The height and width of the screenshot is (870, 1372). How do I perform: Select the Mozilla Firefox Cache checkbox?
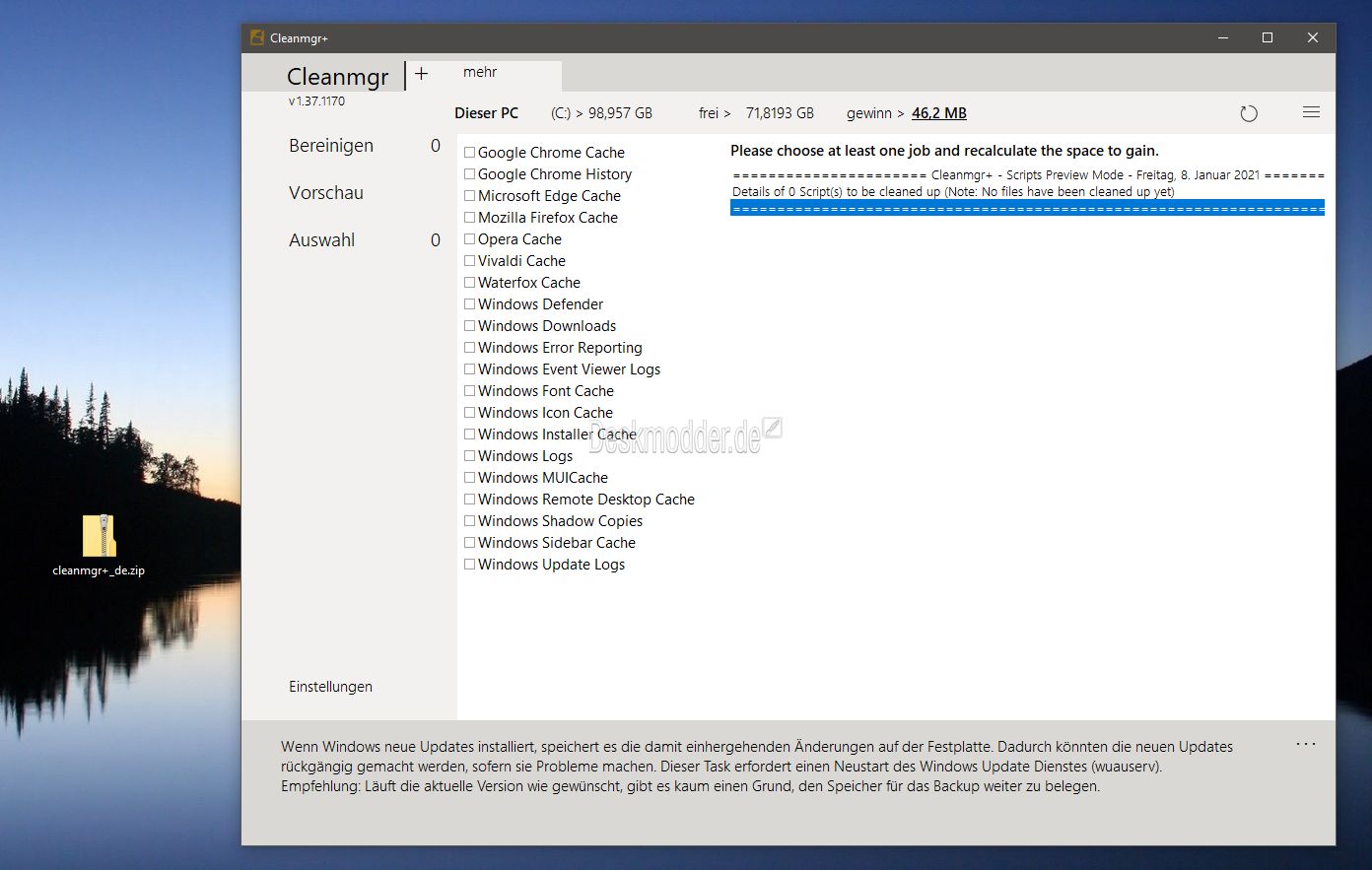[470, 218]
